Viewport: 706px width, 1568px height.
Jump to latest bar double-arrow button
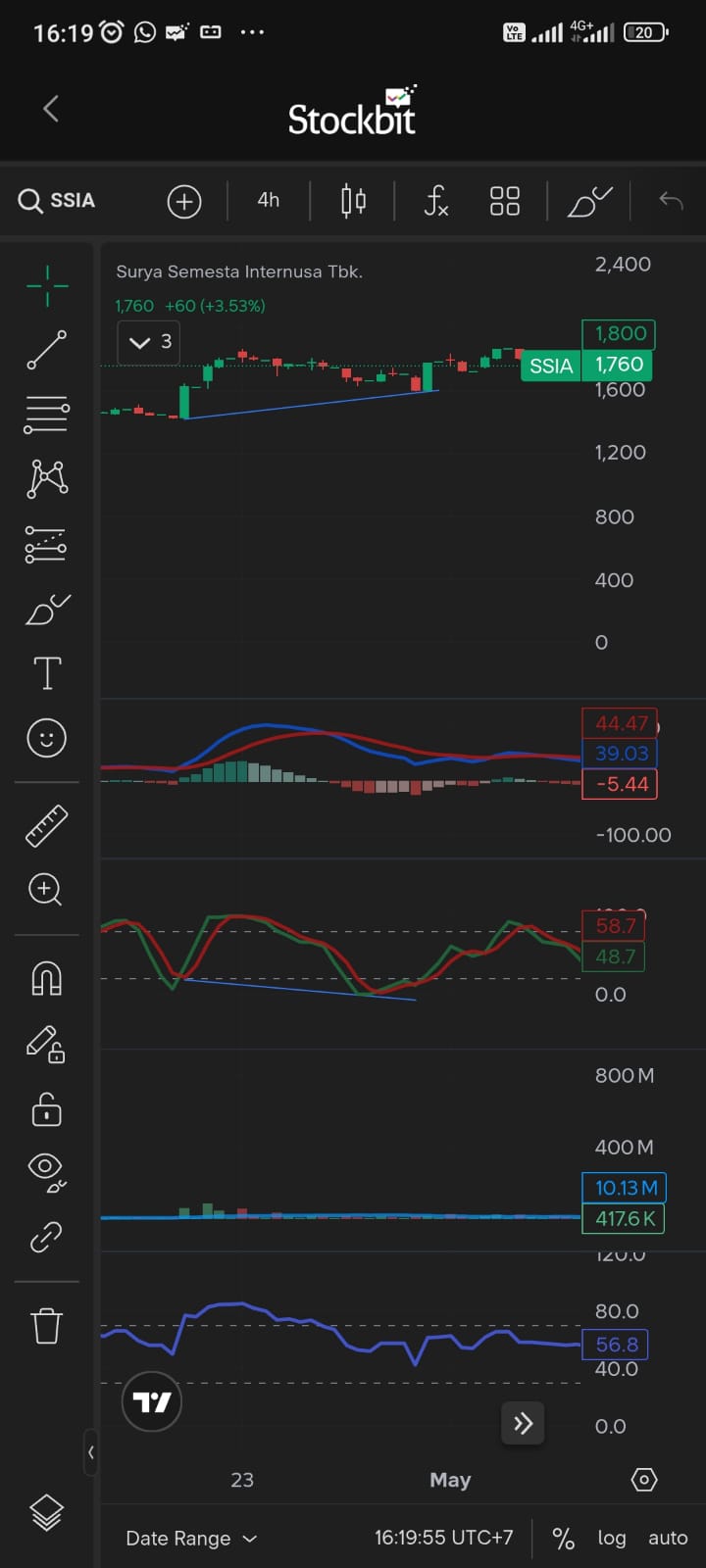click(524, 1423)
